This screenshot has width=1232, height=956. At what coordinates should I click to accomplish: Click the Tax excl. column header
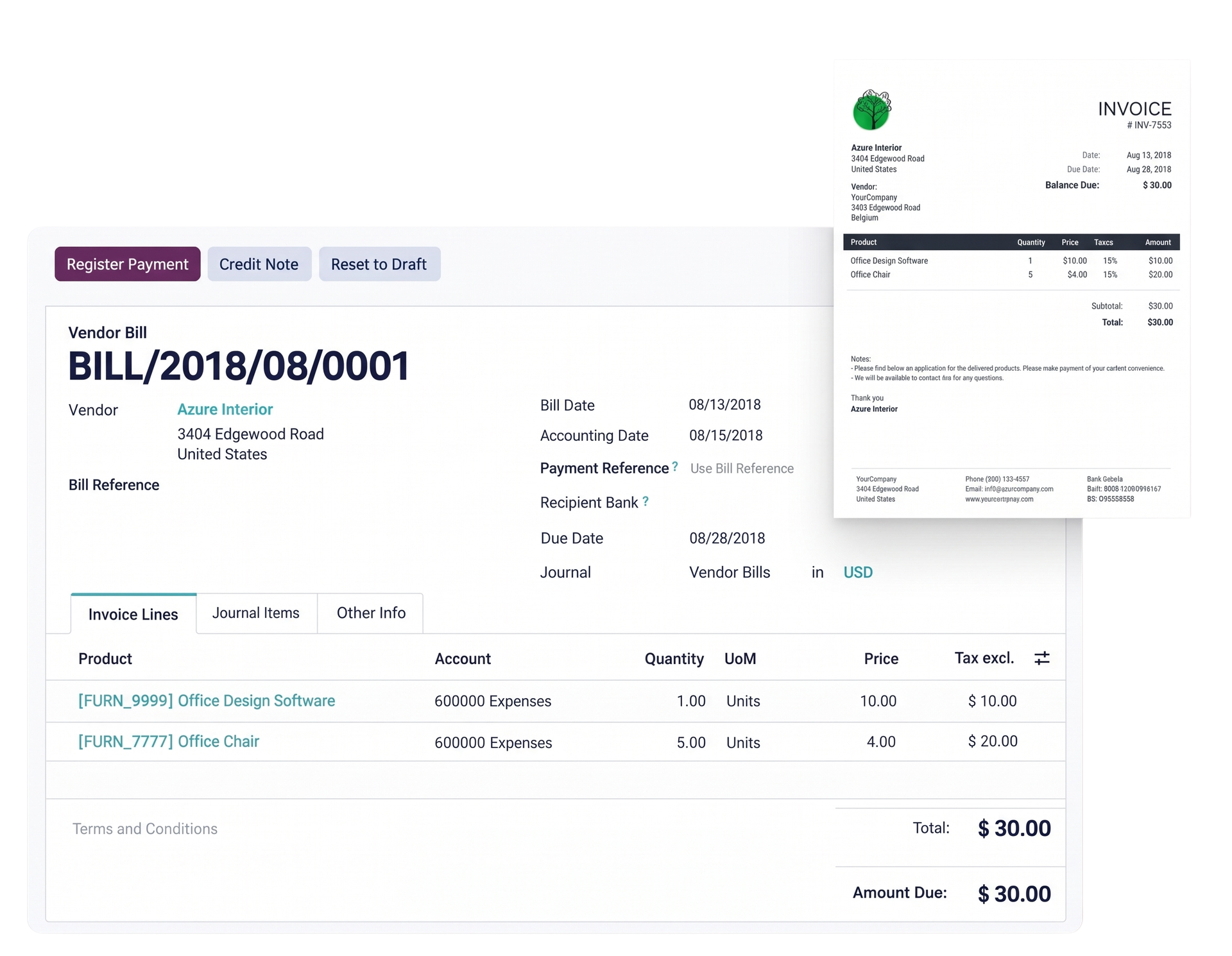point(984,658)
